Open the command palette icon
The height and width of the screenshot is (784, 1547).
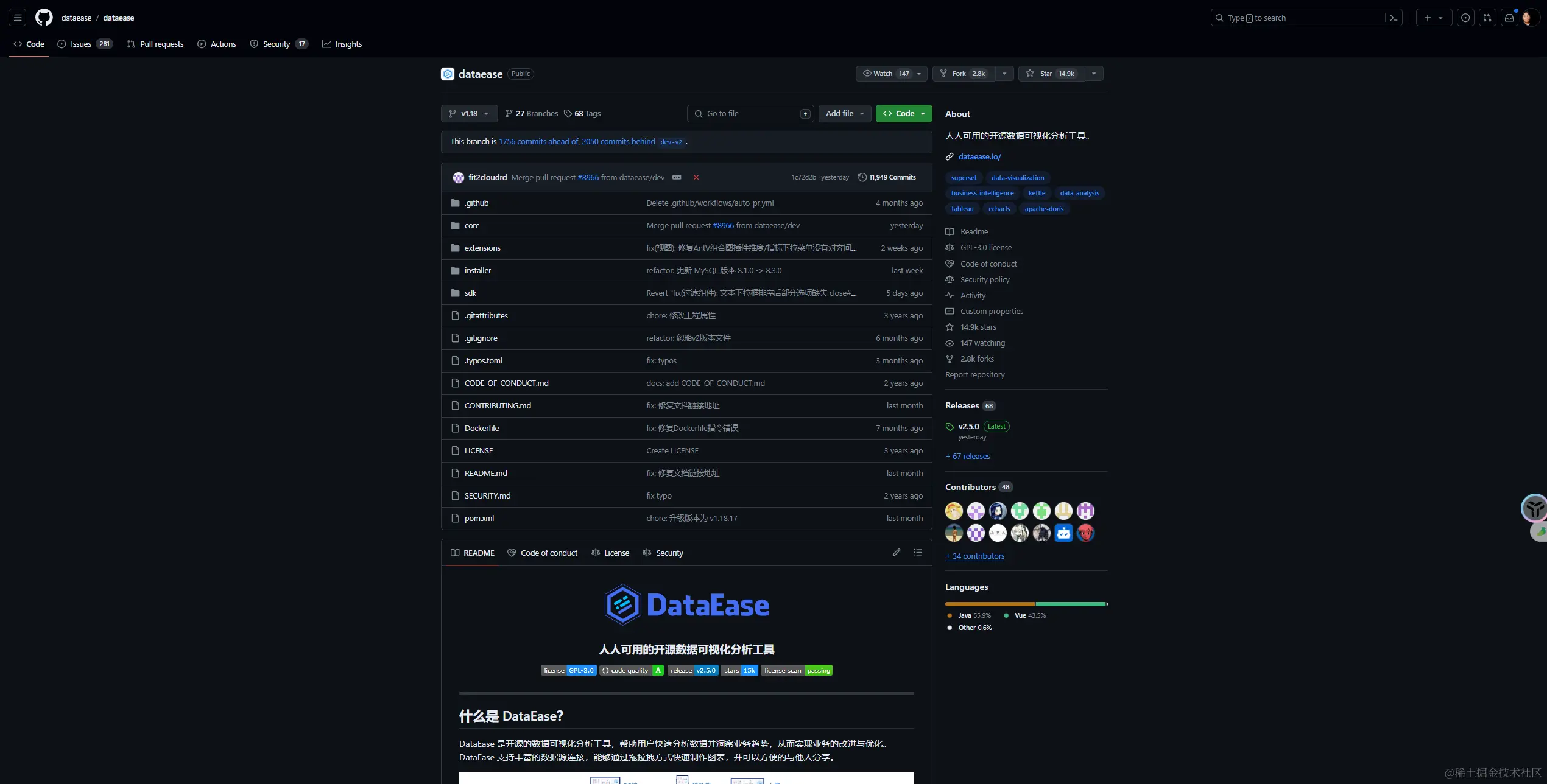pos(1393,18)
